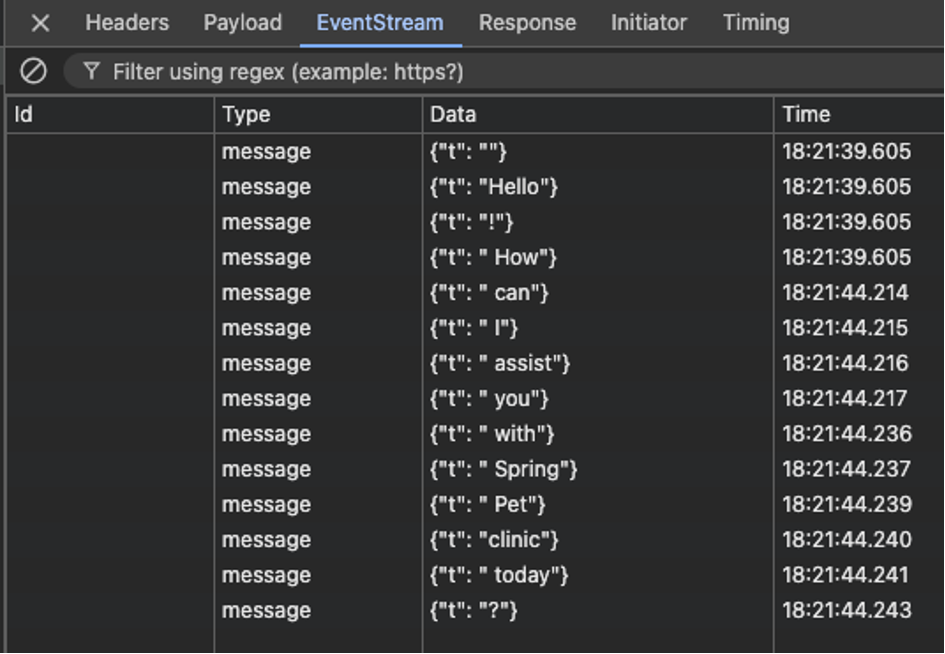Select the message row with " assist"
The width and height of the screenshot is (945, 654).
point(476,363)
